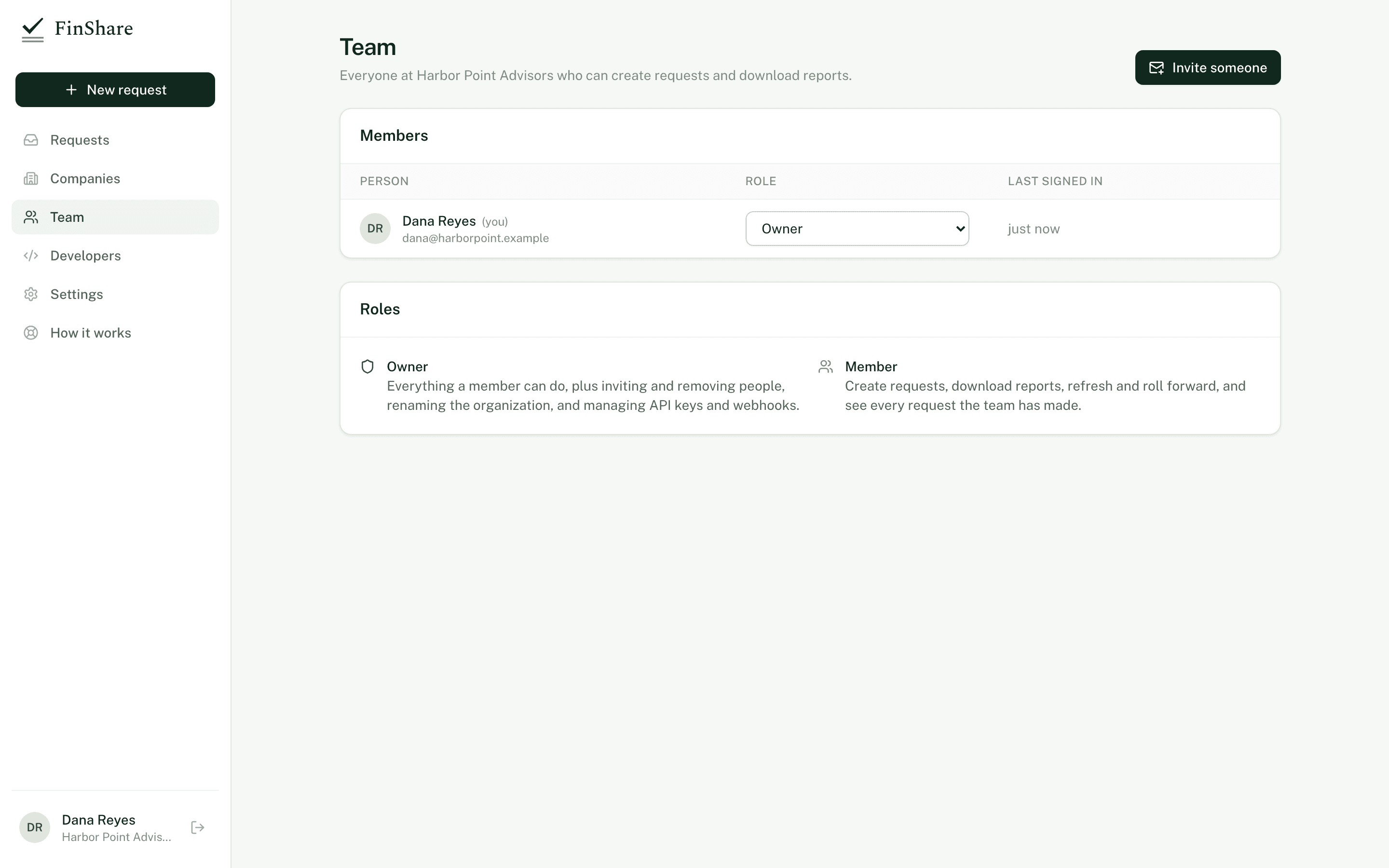
Task: Click the How it works lifebuoy icon
Action: pos(31,333)
